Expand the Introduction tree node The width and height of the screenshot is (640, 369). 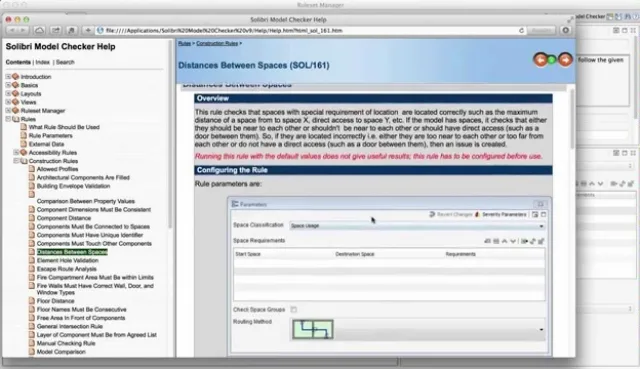(8, 76)
